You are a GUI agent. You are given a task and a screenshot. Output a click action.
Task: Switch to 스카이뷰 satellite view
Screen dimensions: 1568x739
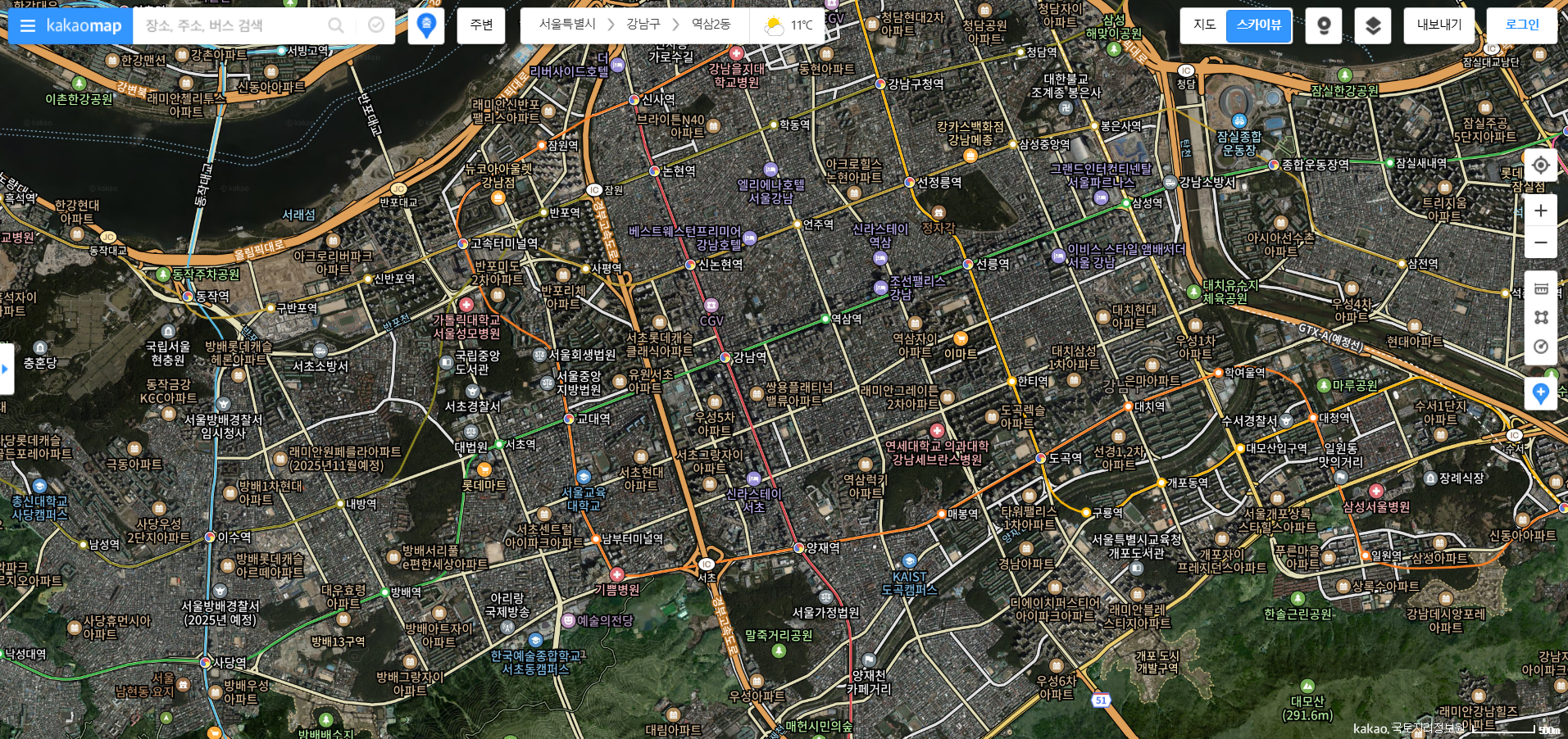[x=1258, y=25]
